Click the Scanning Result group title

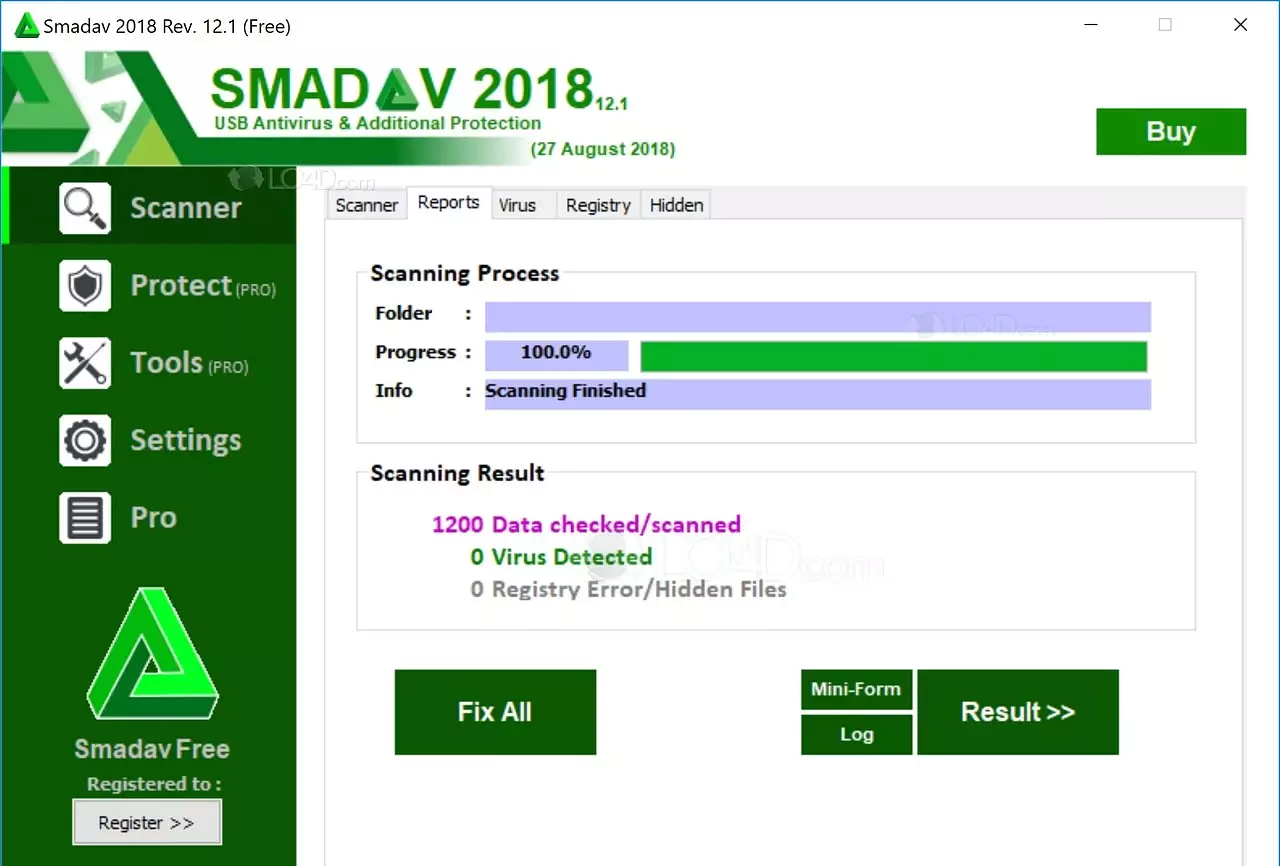click(457, 473)
